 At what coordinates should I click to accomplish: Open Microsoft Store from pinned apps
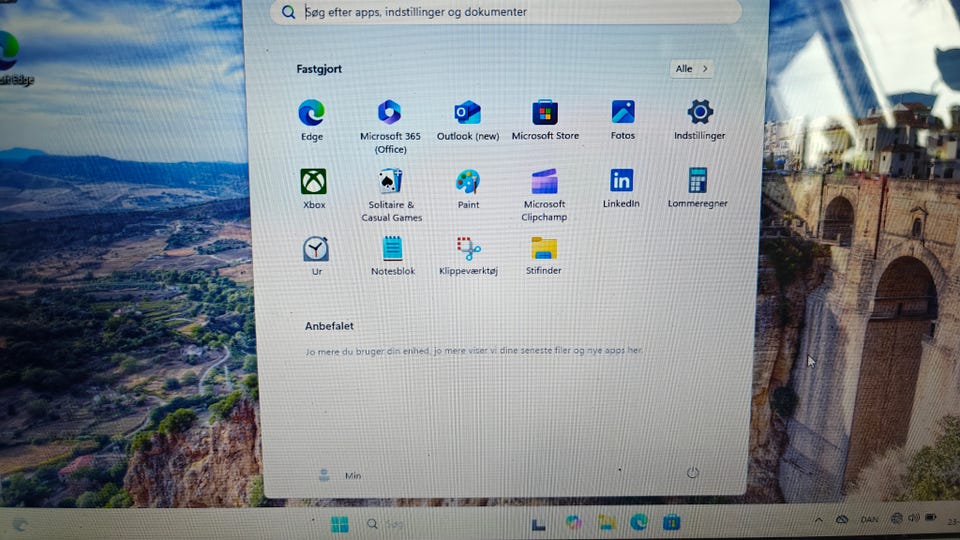point(545,120)
